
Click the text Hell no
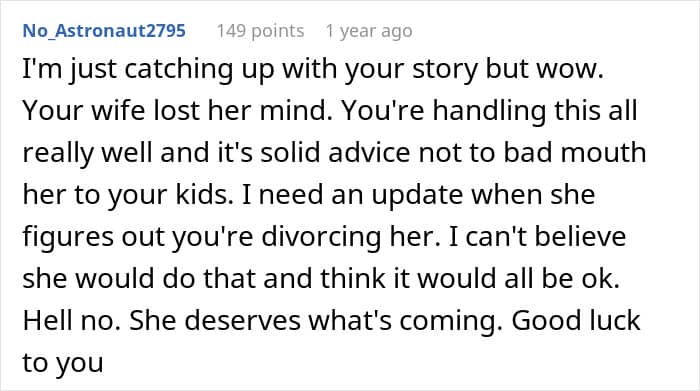[x=71, y=320]
